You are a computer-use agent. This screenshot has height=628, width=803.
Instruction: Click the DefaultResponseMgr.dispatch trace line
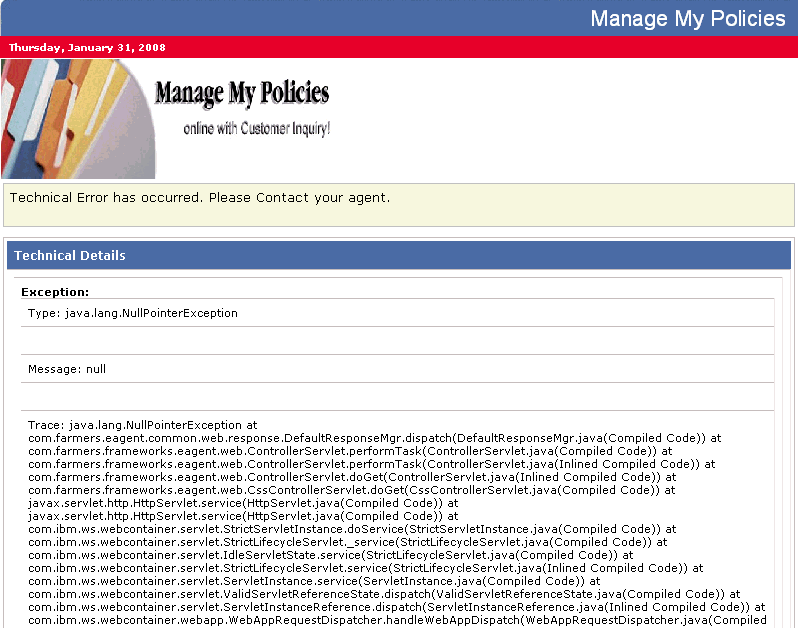[374, 438]
